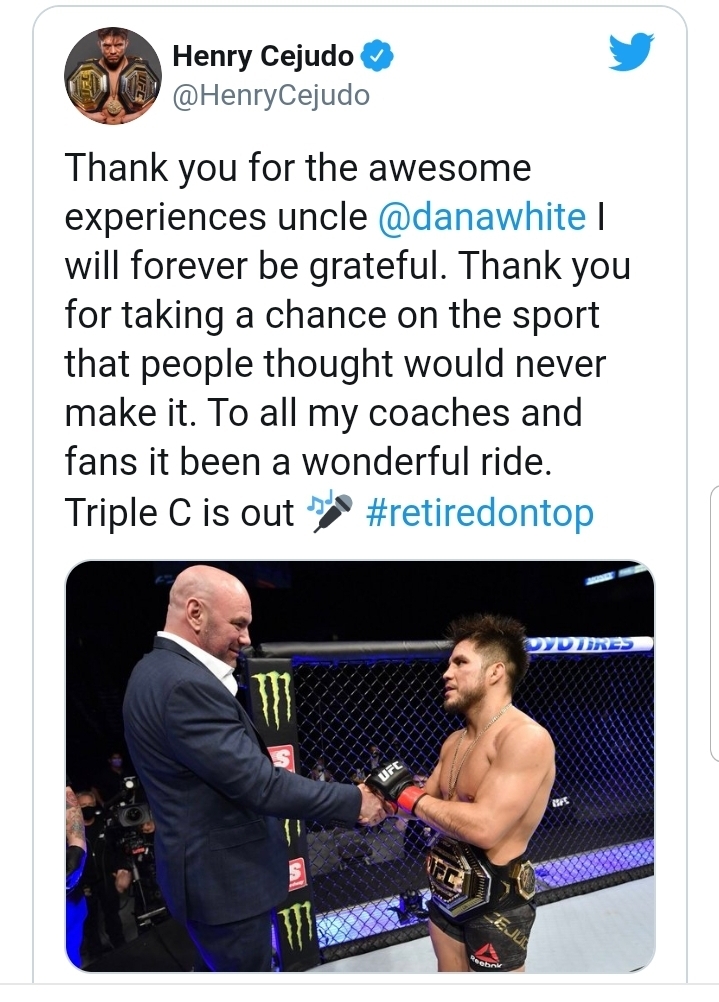Viewport: 719px width, 1002px height.
Task: Open the @danawhite mention
Action: (482, 218)
